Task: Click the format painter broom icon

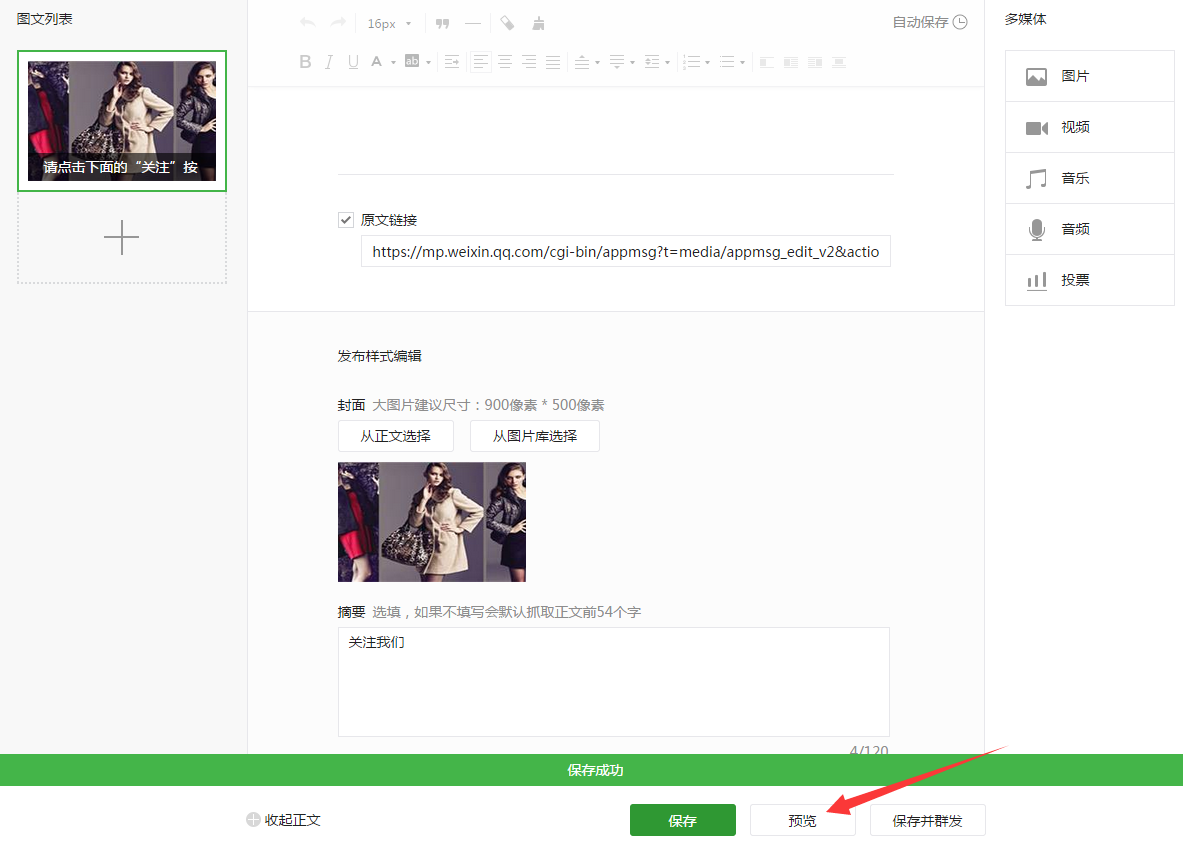Action: (539, 23)
